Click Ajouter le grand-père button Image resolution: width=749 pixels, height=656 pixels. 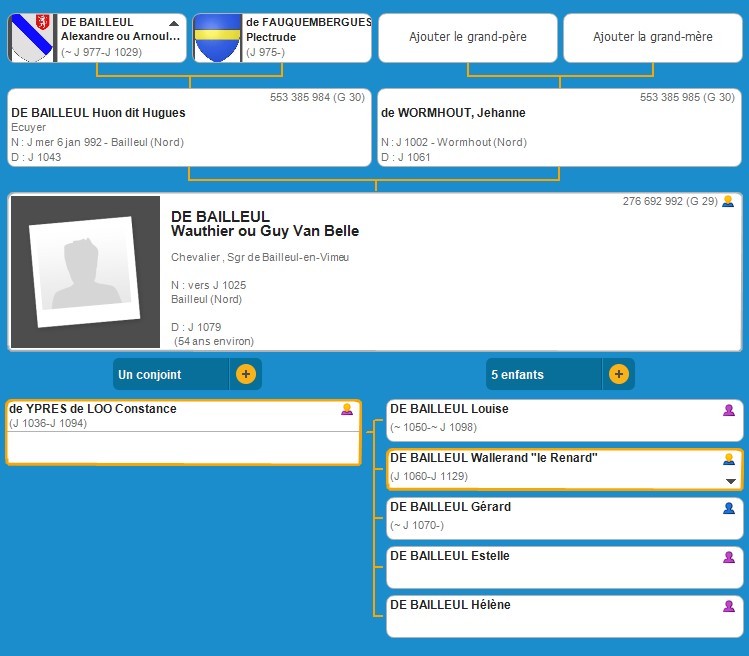468,37
